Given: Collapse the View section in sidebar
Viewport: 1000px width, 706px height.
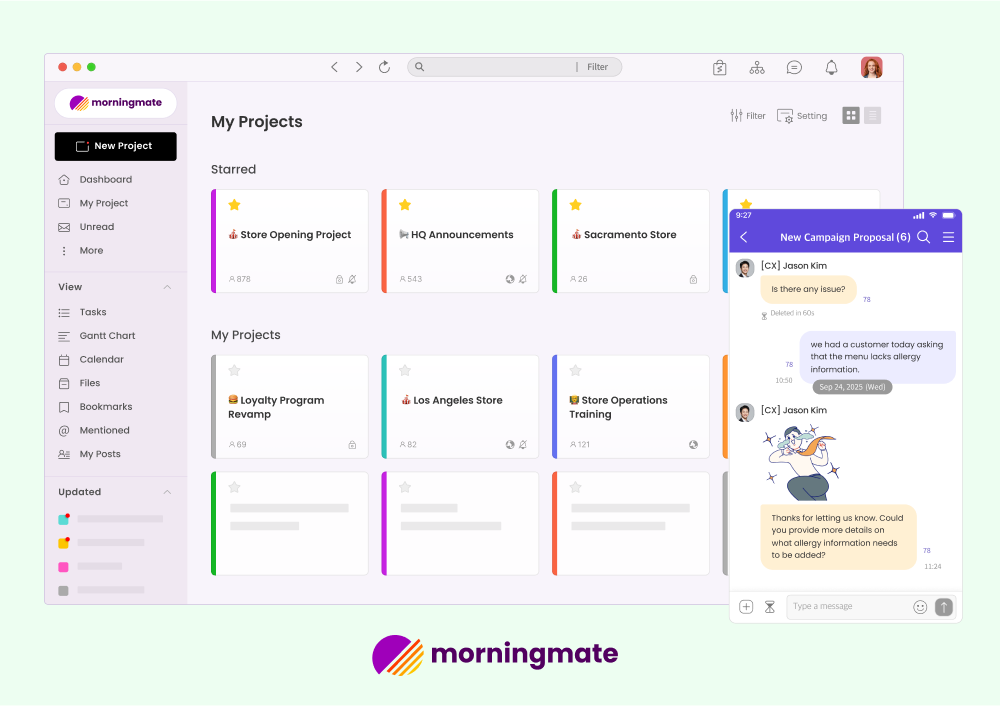Looking at the screenshot, I should (167, 287).
